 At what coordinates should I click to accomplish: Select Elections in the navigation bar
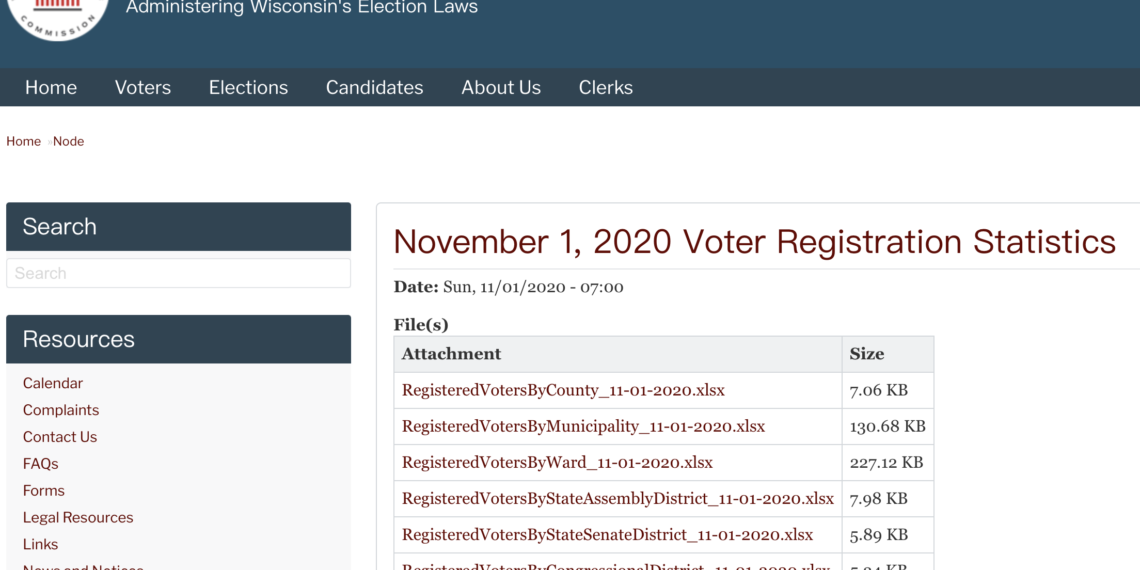(249, 88)
